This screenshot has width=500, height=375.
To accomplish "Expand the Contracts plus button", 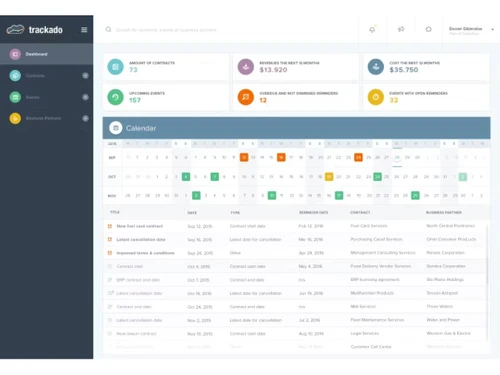I will point(85,76).
